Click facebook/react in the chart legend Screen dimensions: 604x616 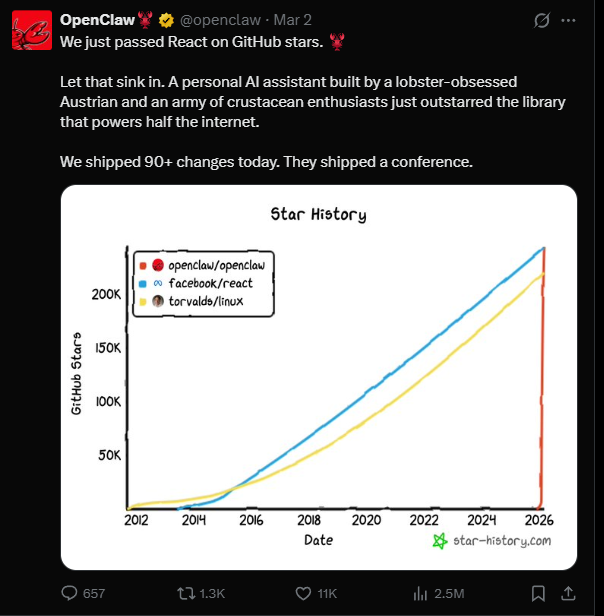coord(210,283)
